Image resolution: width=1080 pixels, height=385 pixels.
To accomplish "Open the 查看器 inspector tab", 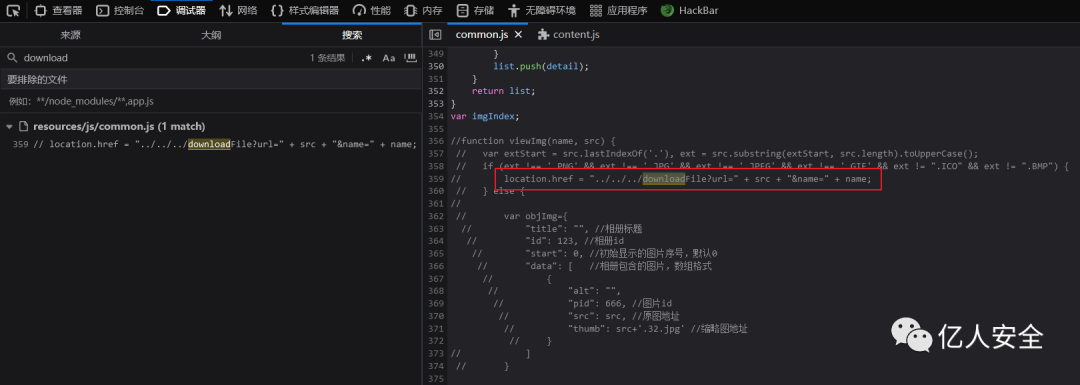I will coord(58,10).
